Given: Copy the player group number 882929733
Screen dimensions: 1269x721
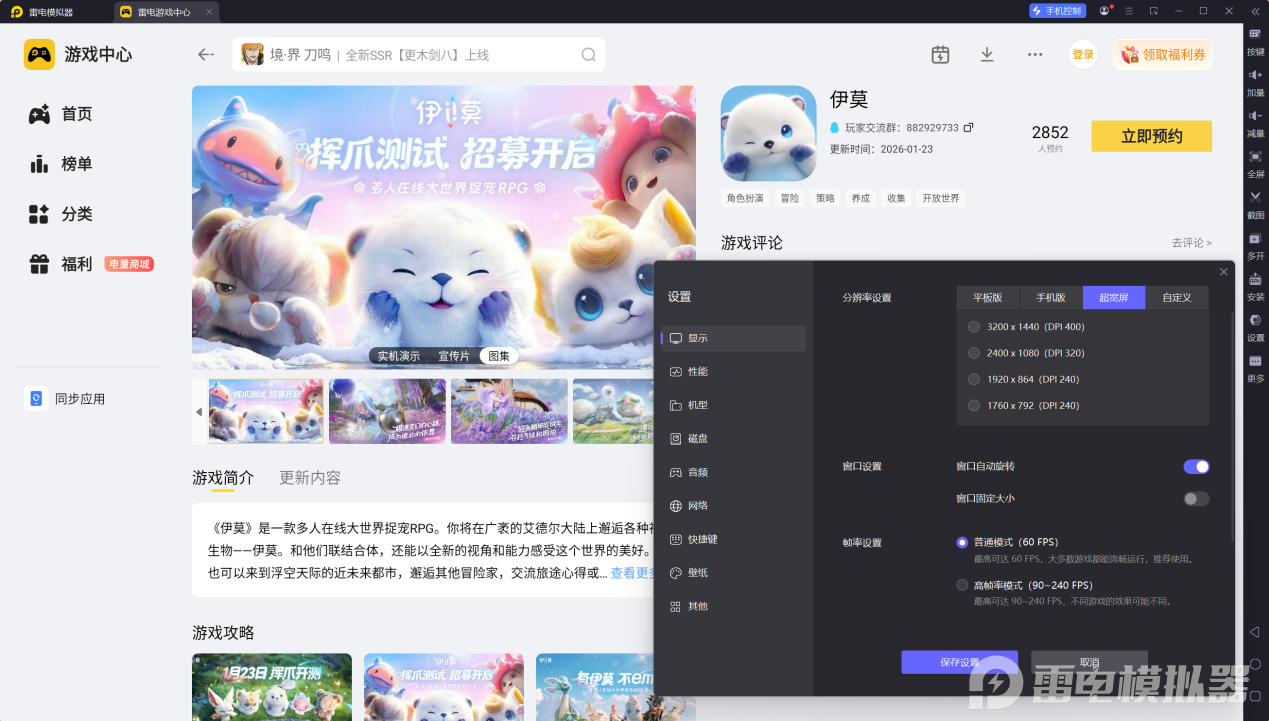Looking at the screenshot, I should (x=968, y=128).
